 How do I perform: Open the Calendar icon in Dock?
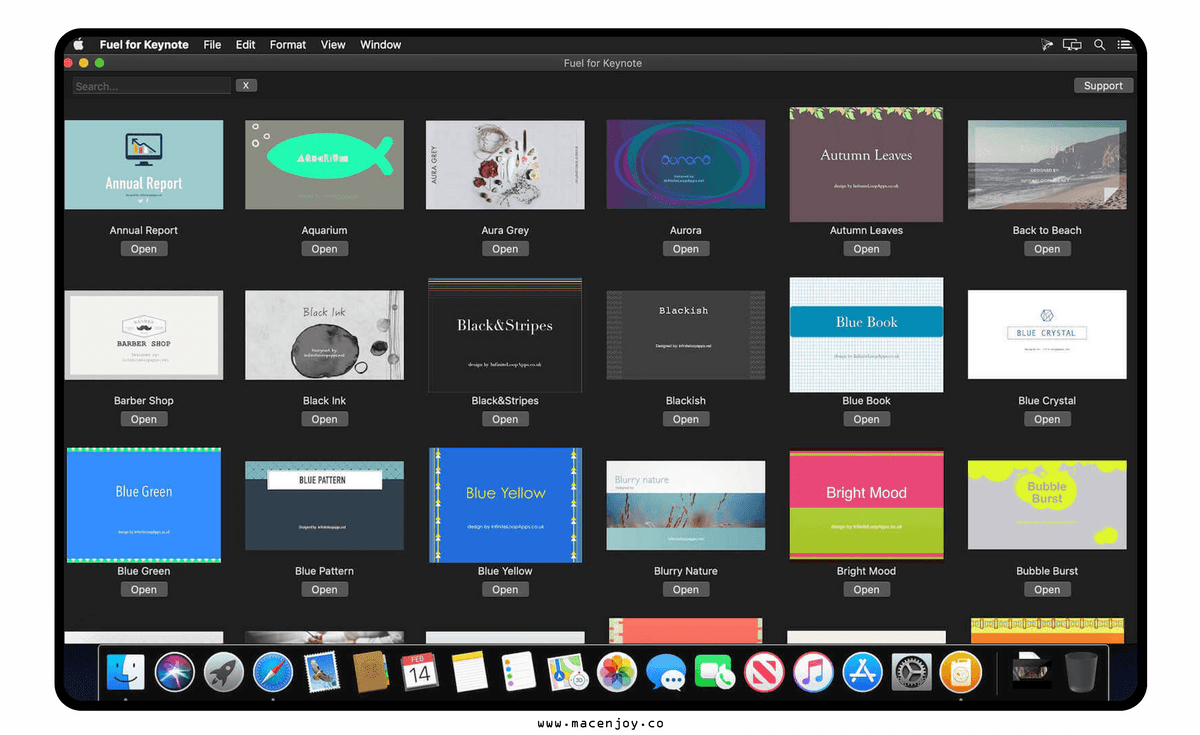419,672
